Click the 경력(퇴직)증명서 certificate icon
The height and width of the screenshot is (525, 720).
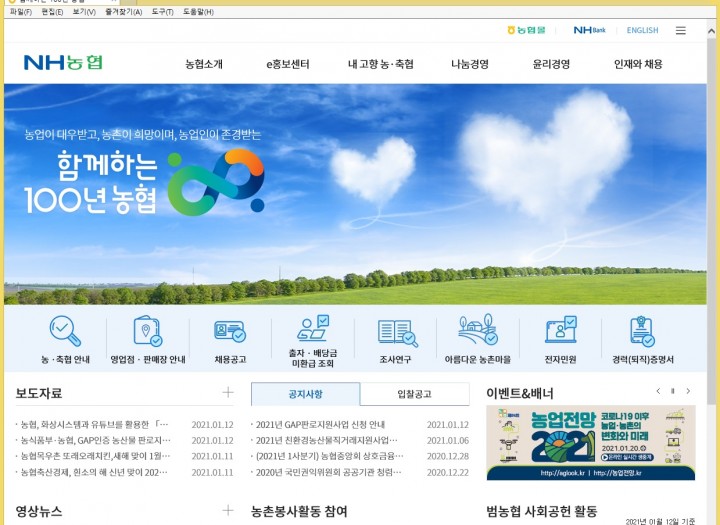(x=642, y=331)
